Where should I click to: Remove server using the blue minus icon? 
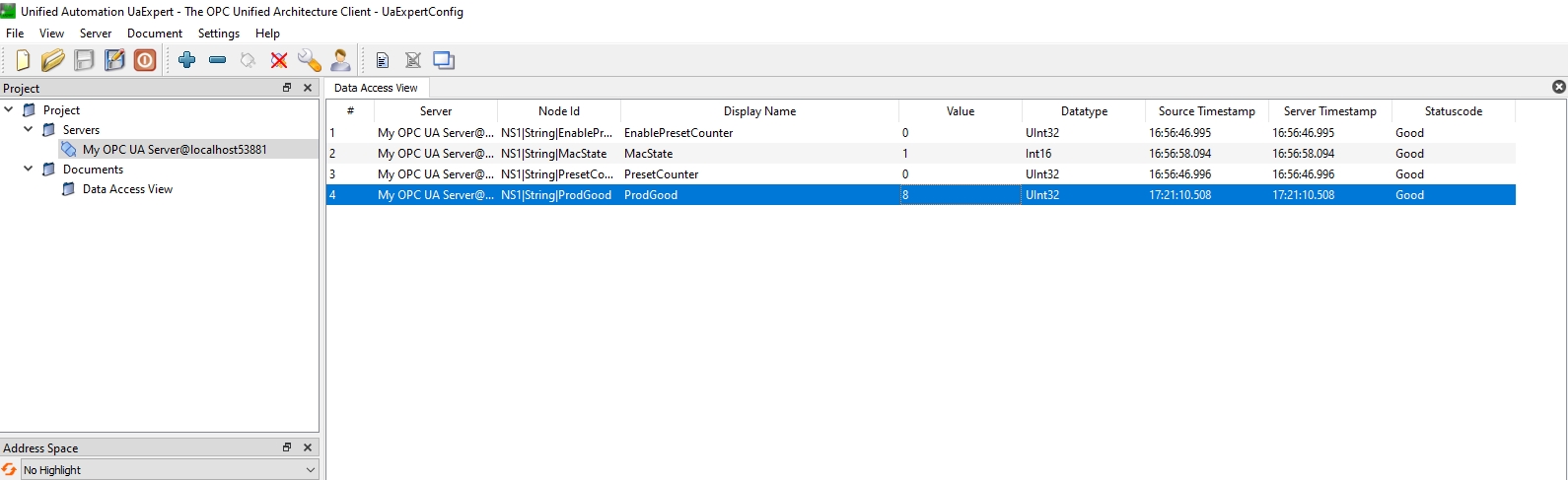click(218, 60)
